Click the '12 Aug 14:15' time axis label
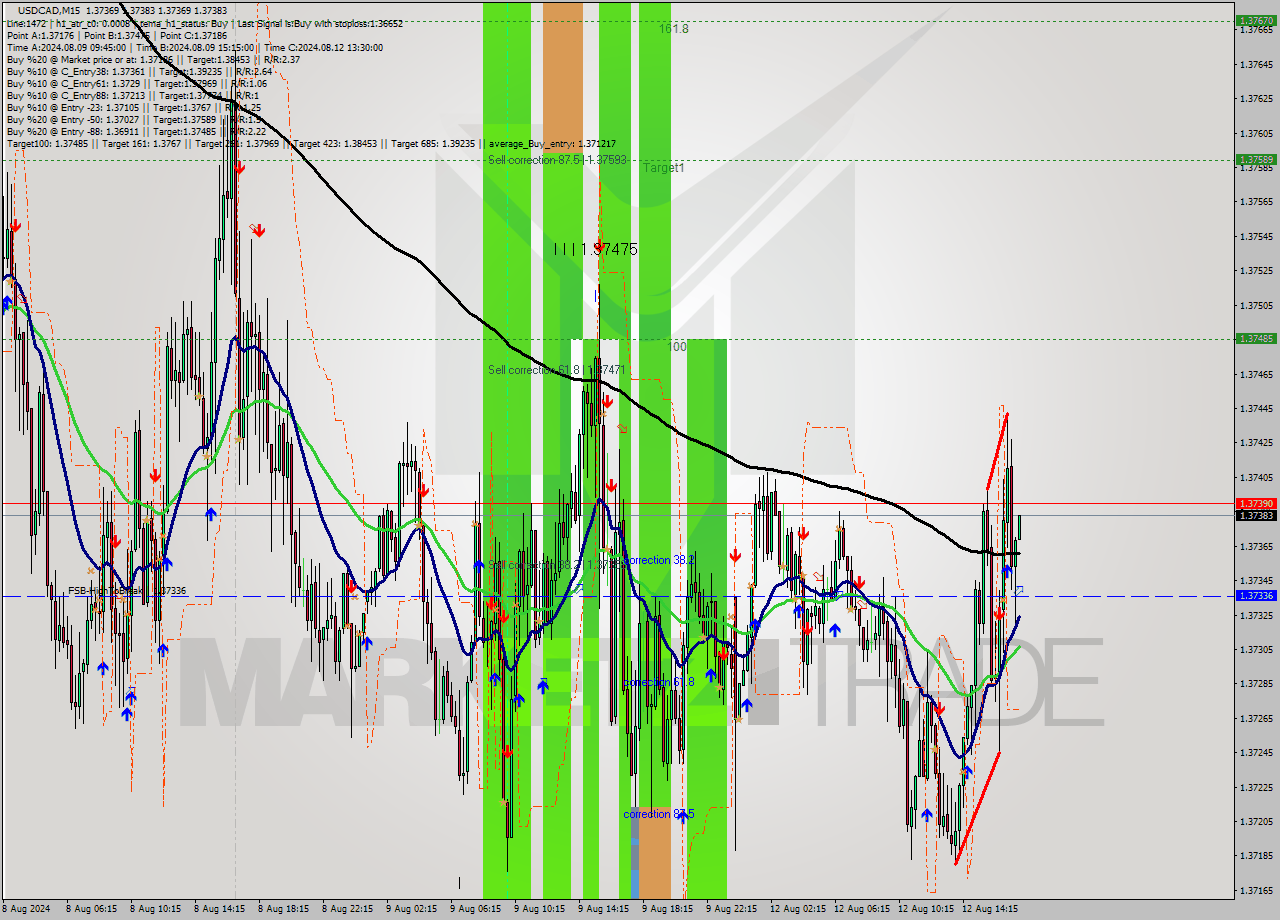Viewport: 1280px width, 920px height. tap(990, 909)
